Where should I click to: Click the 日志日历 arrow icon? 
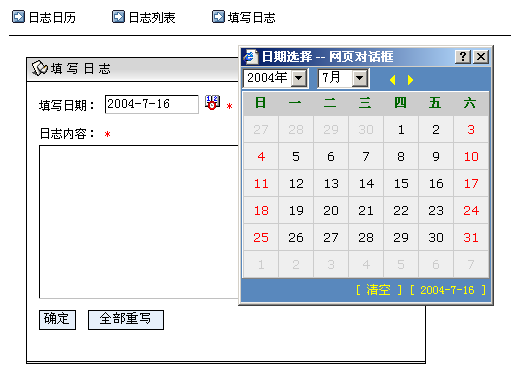pos(18,17)
